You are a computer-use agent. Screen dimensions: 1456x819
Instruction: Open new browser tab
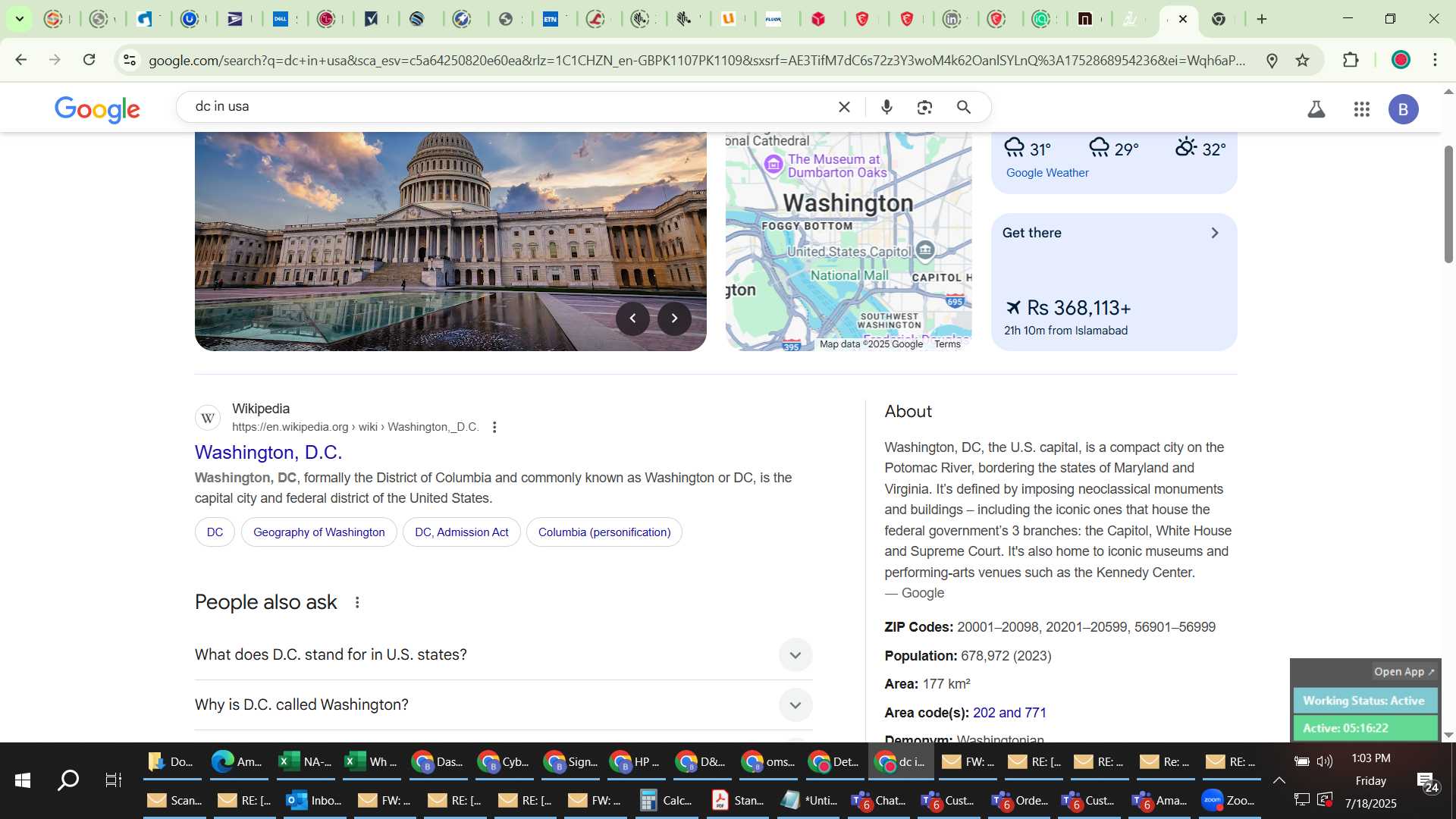click(1262, 19)
